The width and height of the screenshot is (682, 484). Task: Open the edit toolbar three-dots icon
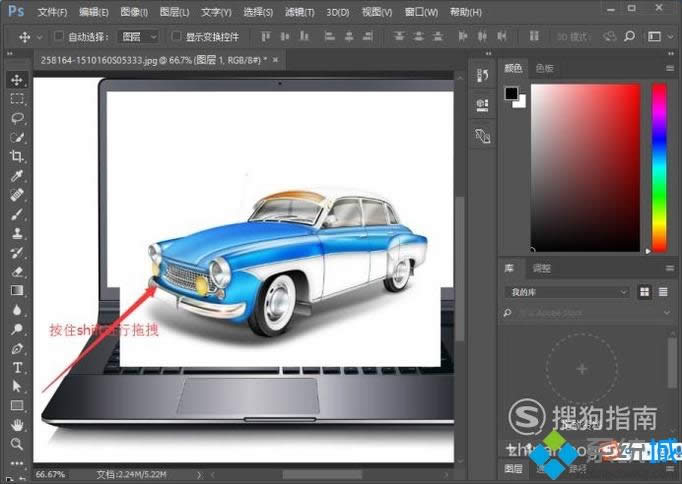pyautogui.click(x=17, y=463)
